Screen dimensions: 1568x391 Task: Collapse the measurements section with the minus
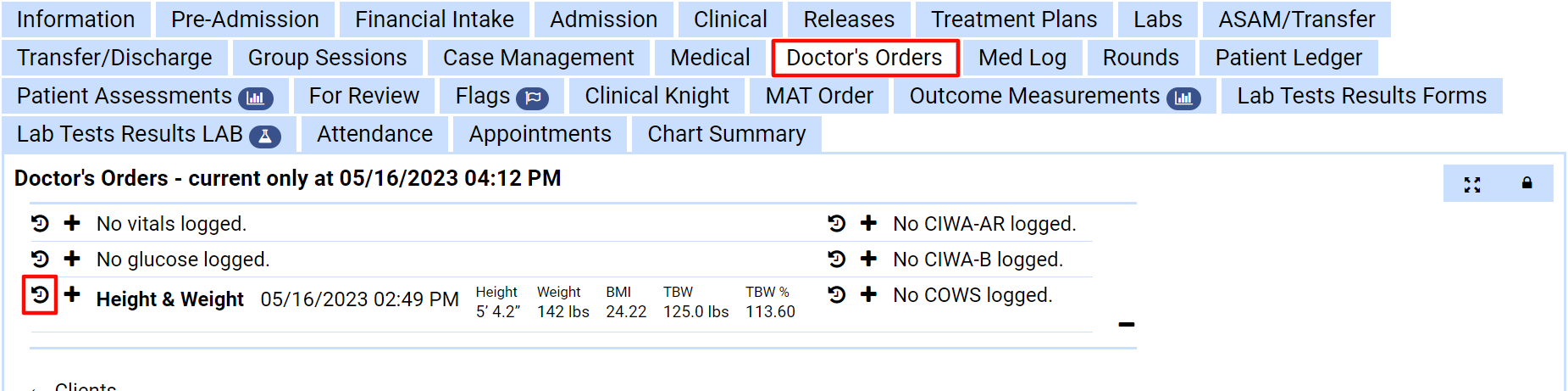click(1126, 324)
